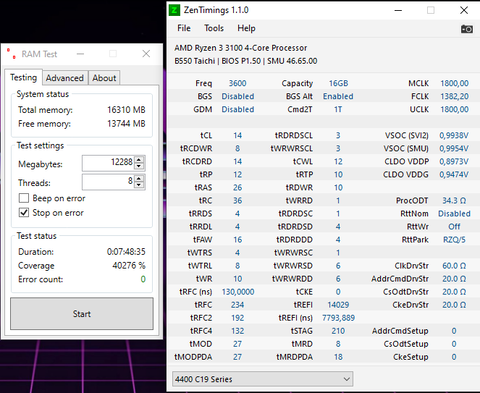Click the RttNom Disabled value
480x393 pixels.
click(454, 213)
